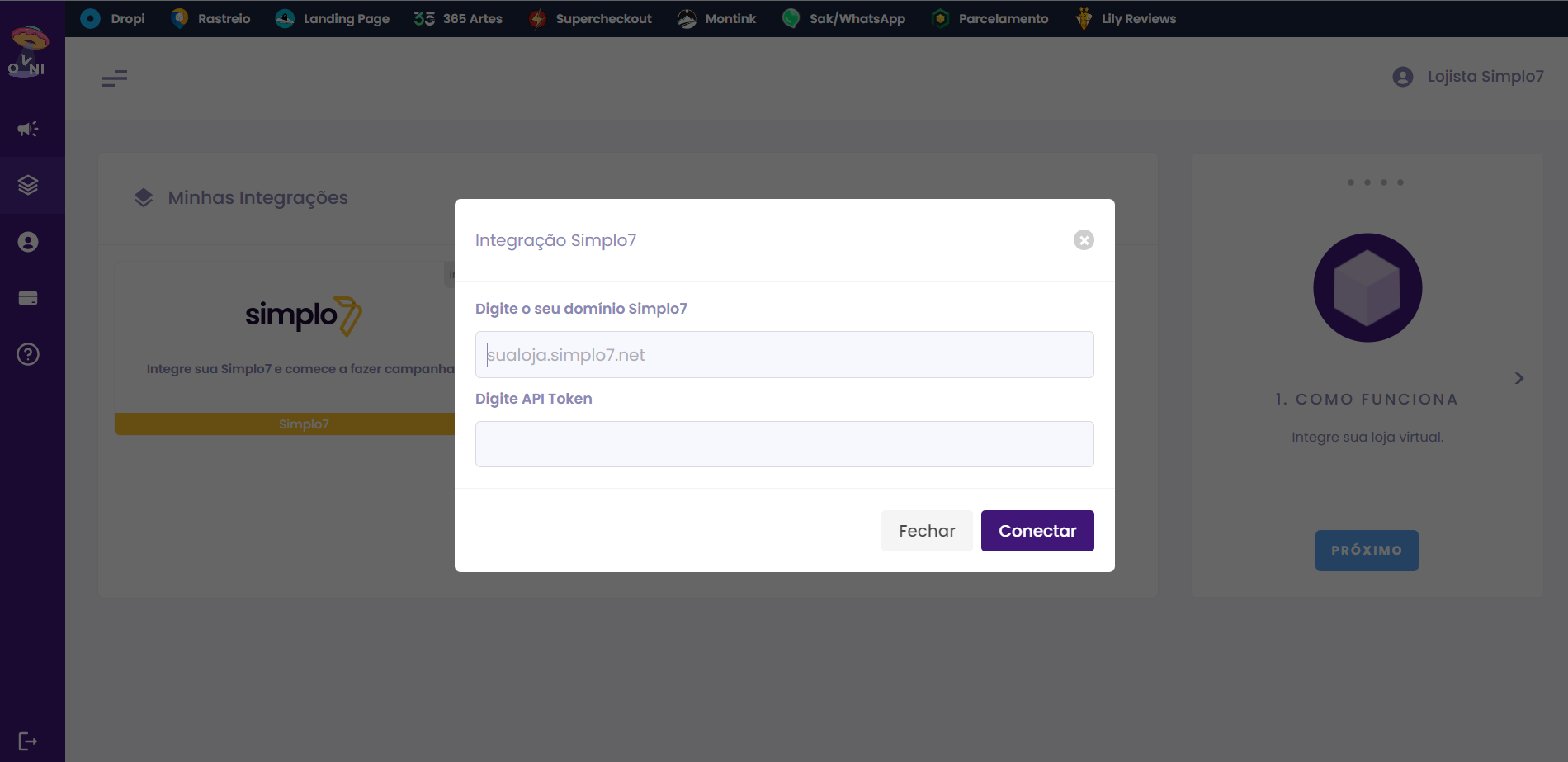Open the account profile sidebar icon
Image resolution: width=1568 pixels, height=762 pixels.
tap(28, 242)
